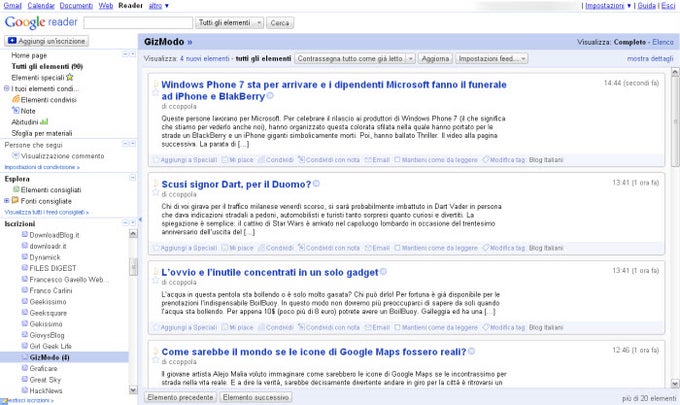Open Tutti gli elementi search scope dropdown

229,23
